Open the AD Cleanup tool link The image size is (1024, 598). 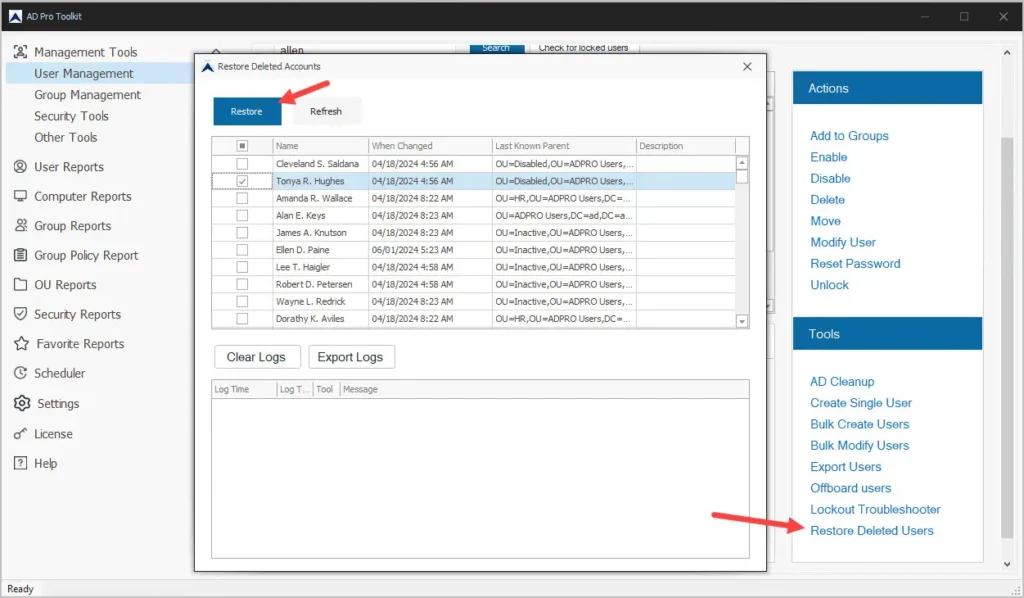(x=842, y=381)
